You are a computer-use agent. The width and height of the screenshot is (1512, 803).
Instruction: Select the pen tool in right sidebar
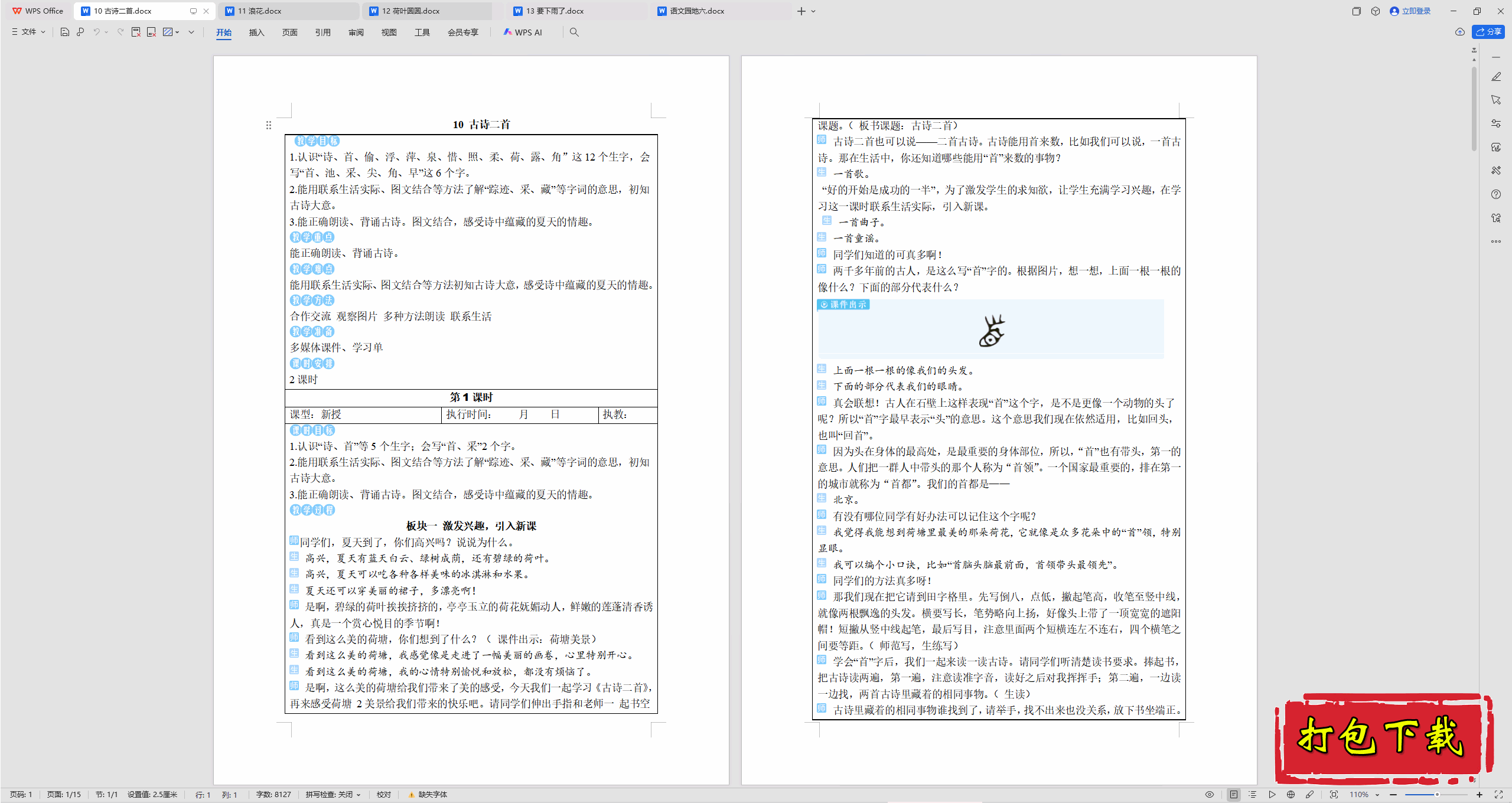pos(1495,77)
